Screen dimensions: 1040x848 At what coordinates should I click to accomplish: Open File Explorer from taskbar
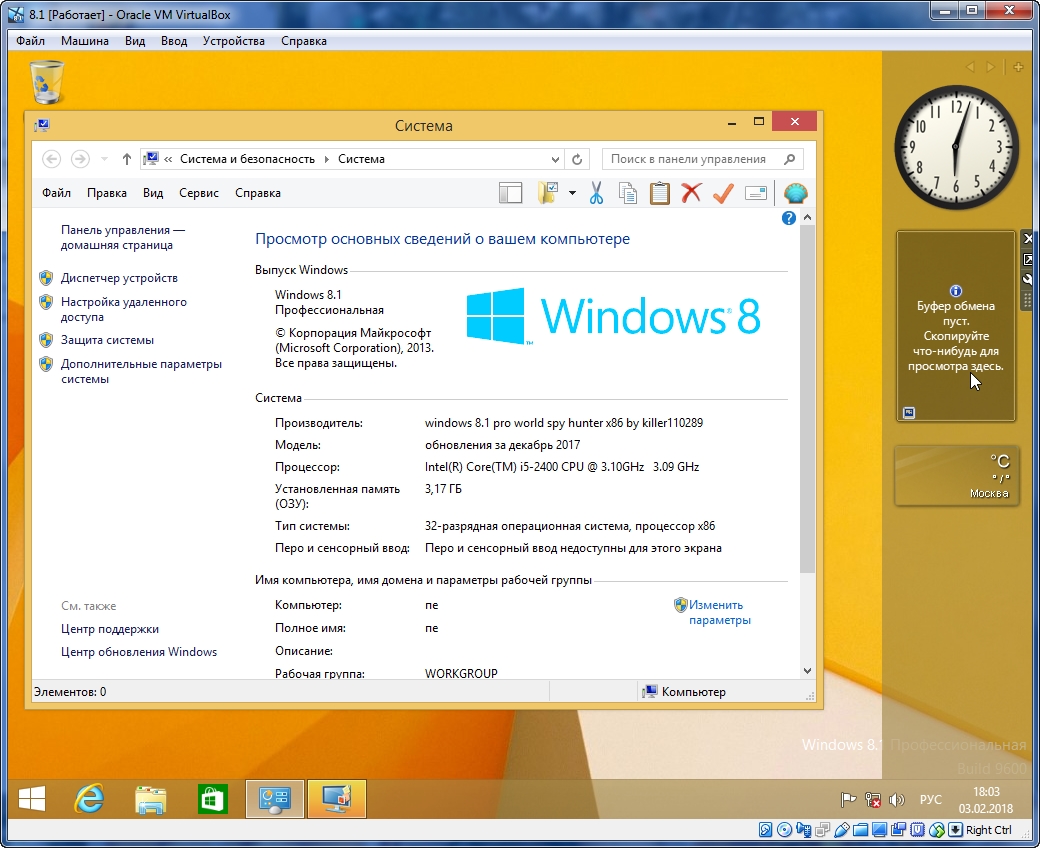coord(151,799)
